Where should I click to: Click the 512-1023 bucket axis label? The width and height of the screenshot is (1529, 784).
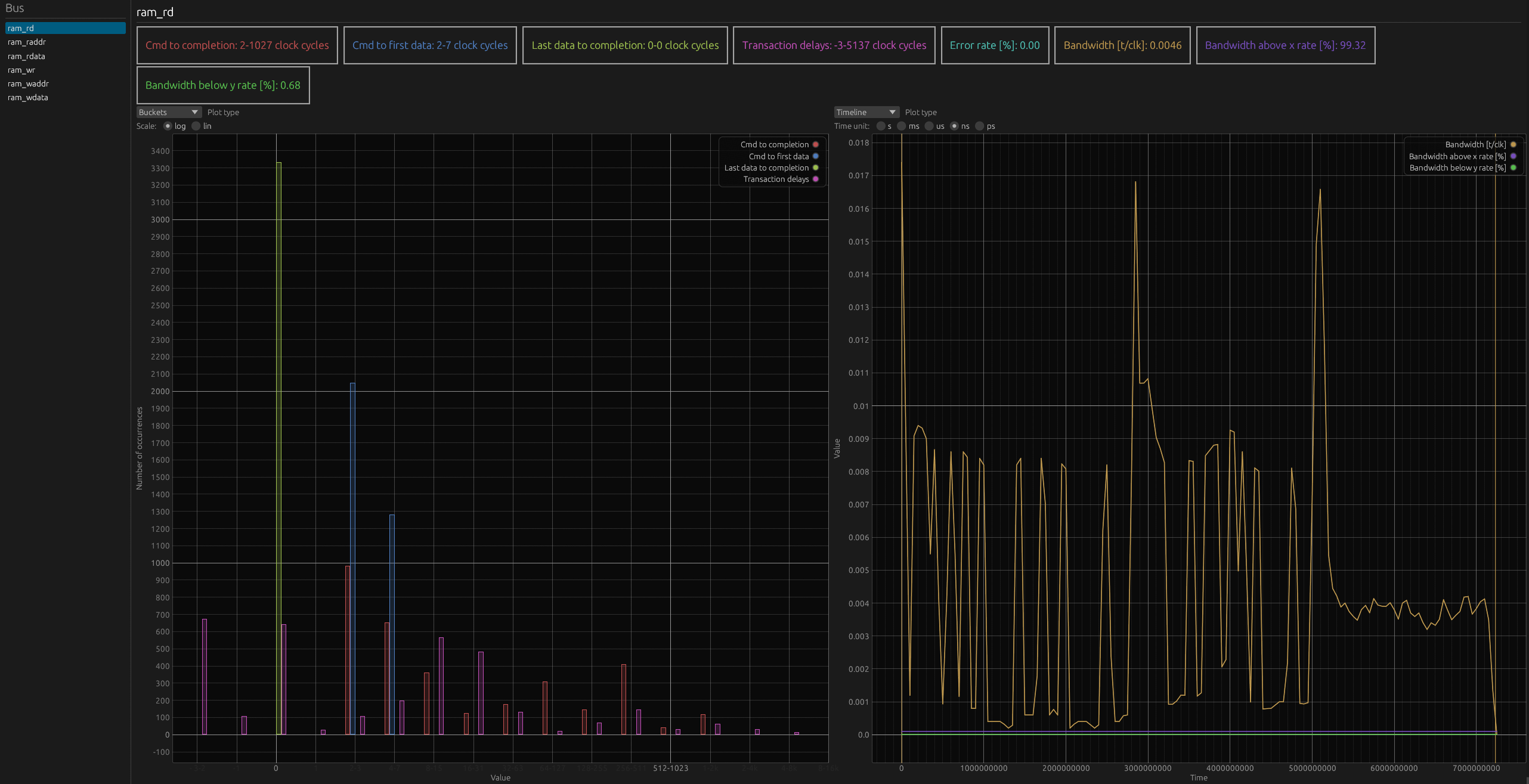(670, 768)
